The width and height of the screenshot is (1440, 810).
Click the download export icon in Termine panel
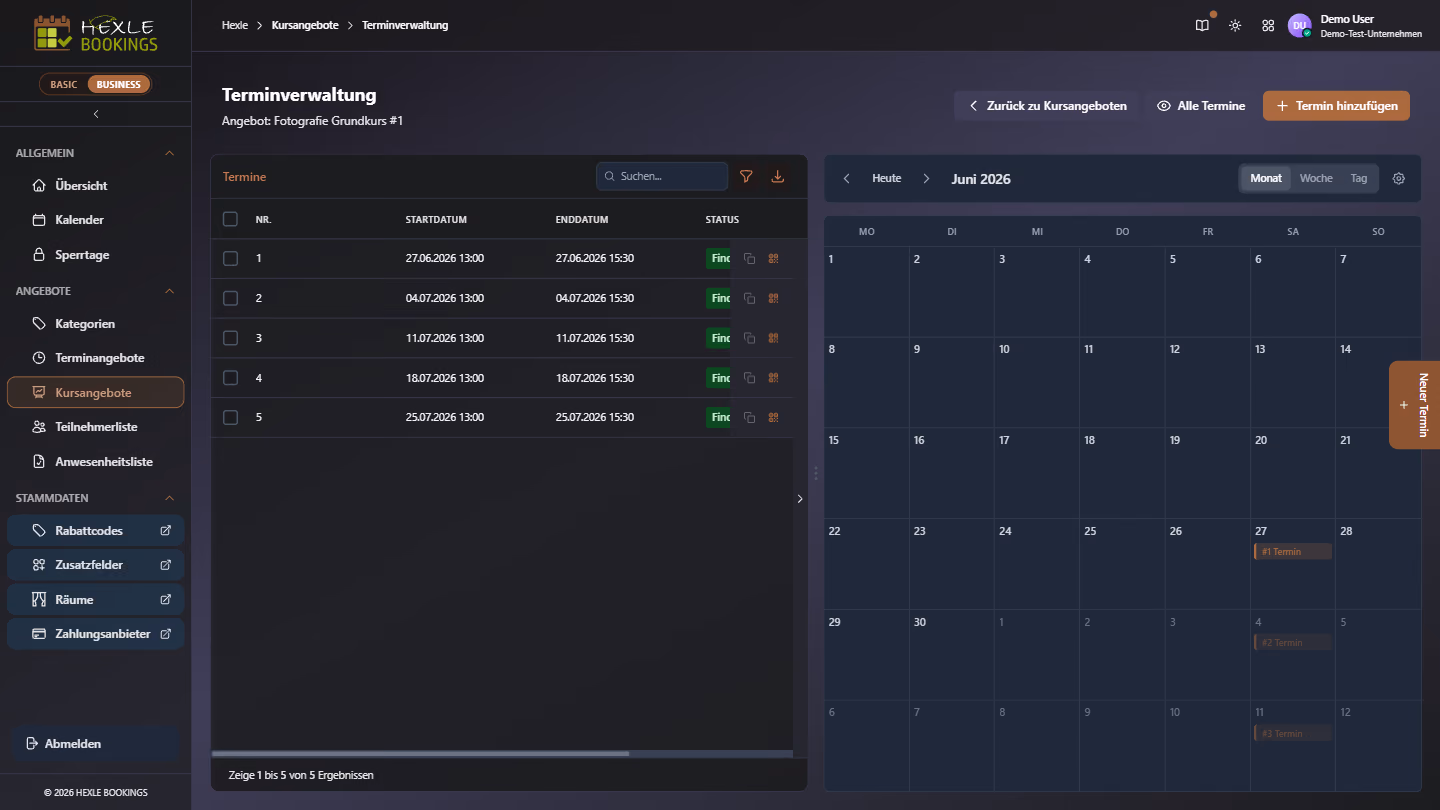[x=778, y=176]
